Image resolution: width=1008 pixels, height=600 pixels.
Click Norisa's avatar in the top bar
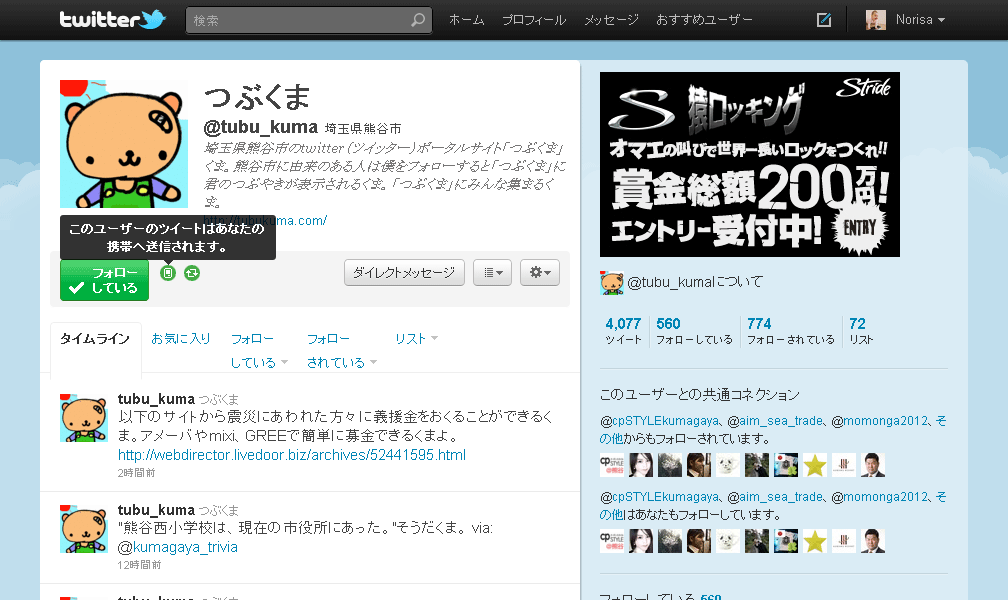pos(876,20)
